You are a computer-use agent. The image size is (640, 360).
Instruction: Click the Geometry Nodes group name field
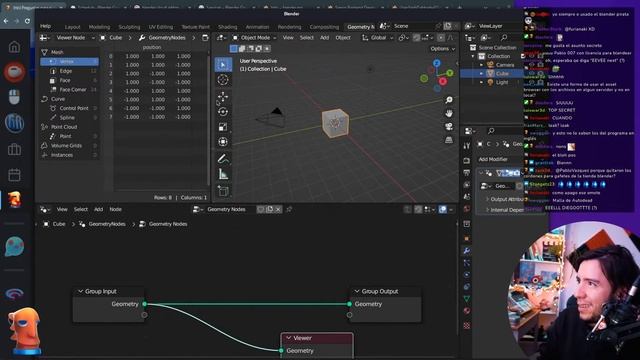coord(230,209)
